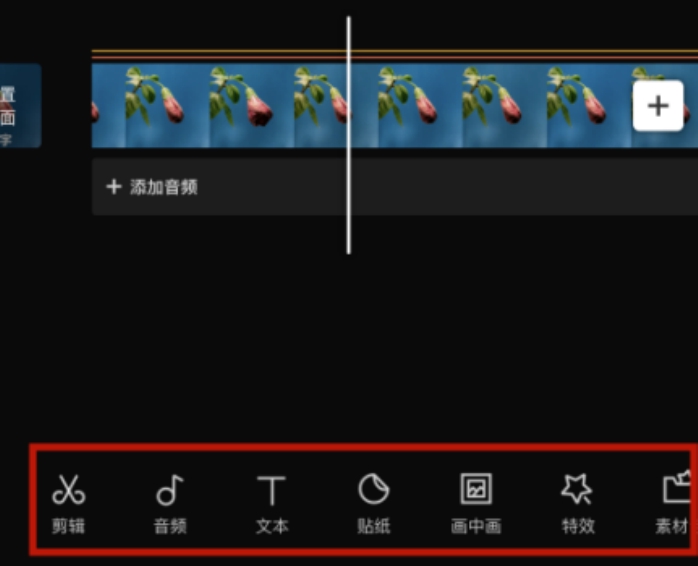This screenshot has width=698, height=566.
Task: Select the flower frame right of playhead
Action: (x=420, y=106)
